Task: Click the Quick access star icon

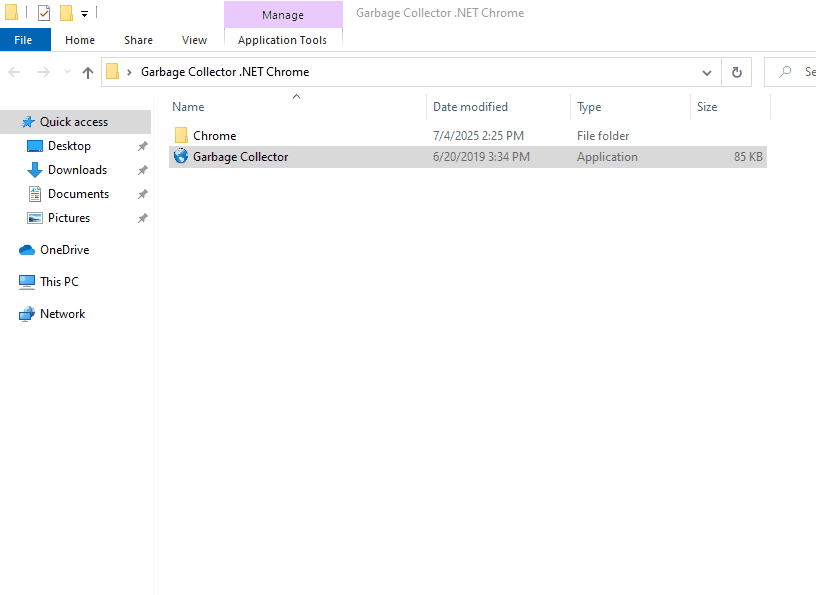Action: (28, 122)
